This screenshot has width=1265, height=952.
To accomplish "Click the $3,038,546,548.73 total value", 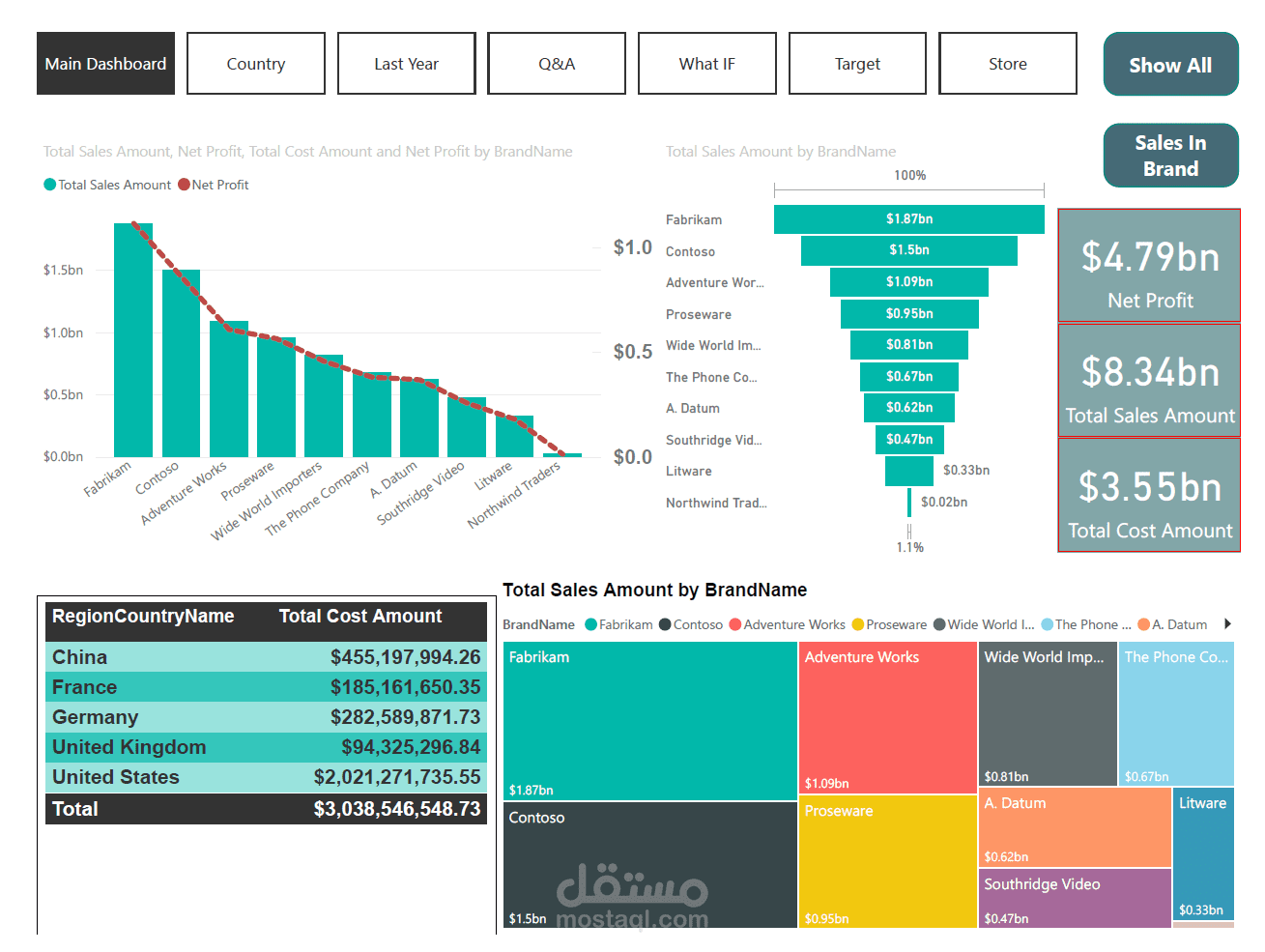I will pos(397,809).
